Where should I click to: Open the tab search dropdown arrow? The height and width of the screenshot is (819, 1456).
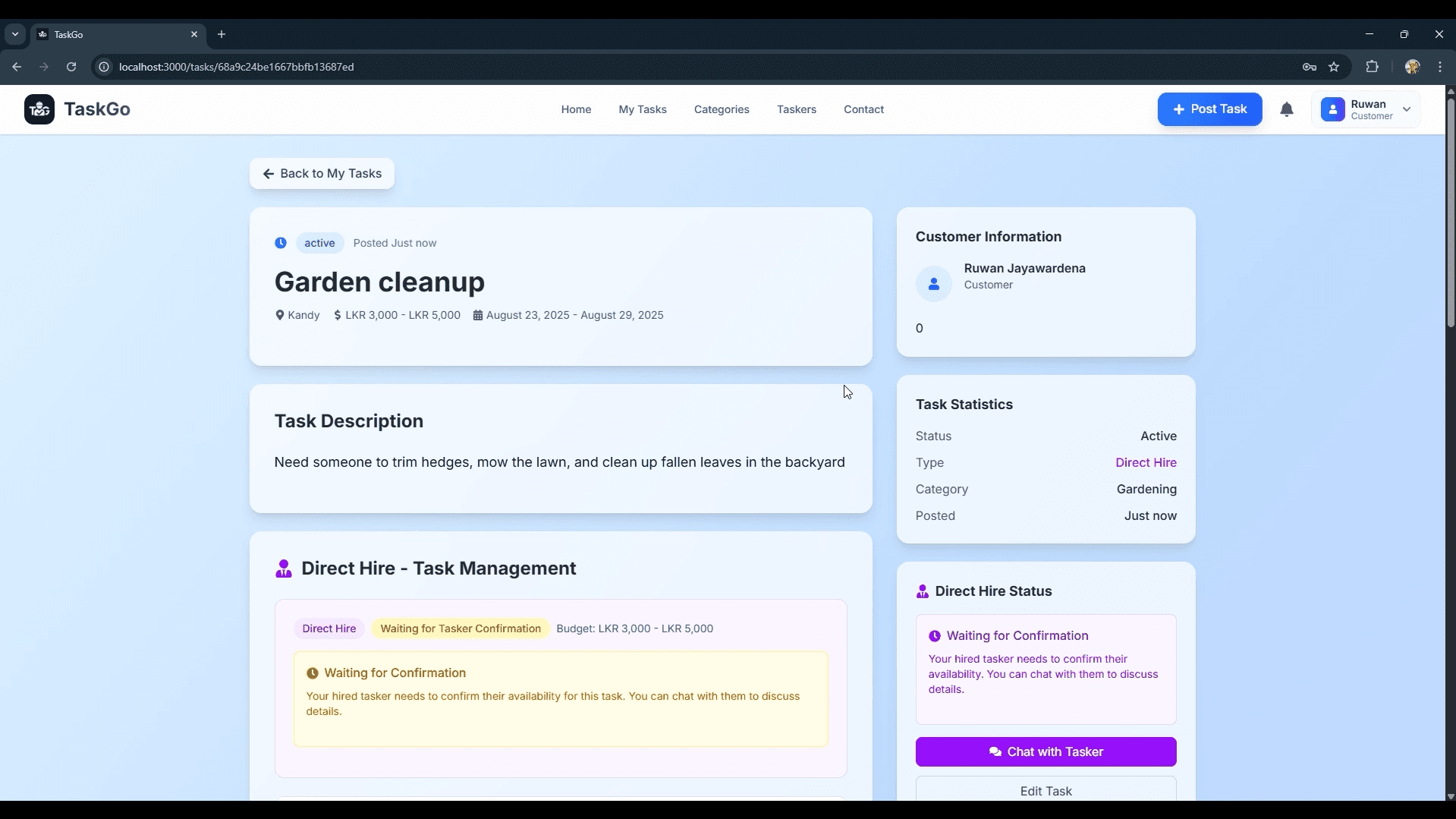15,34
